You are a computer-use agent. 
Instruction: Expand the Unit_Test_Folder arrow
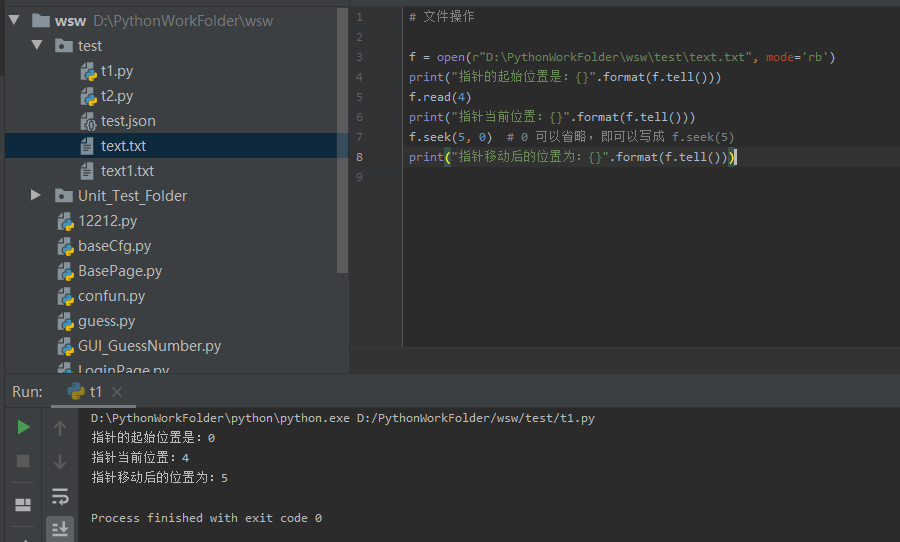click(x=36, y=195)
